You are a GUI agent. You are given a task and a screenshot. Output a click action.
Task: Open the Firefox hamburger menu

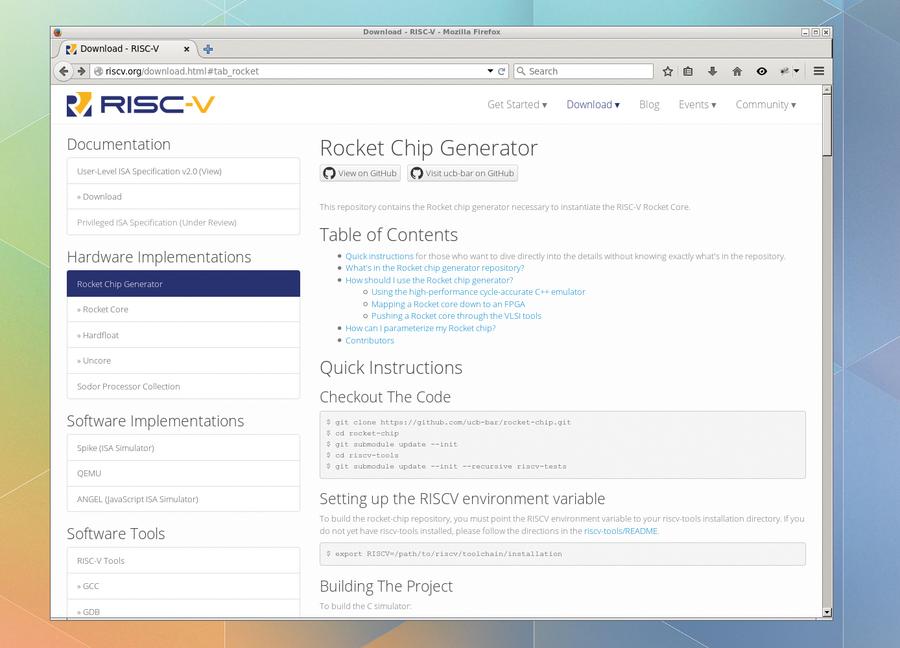(819, 71)
